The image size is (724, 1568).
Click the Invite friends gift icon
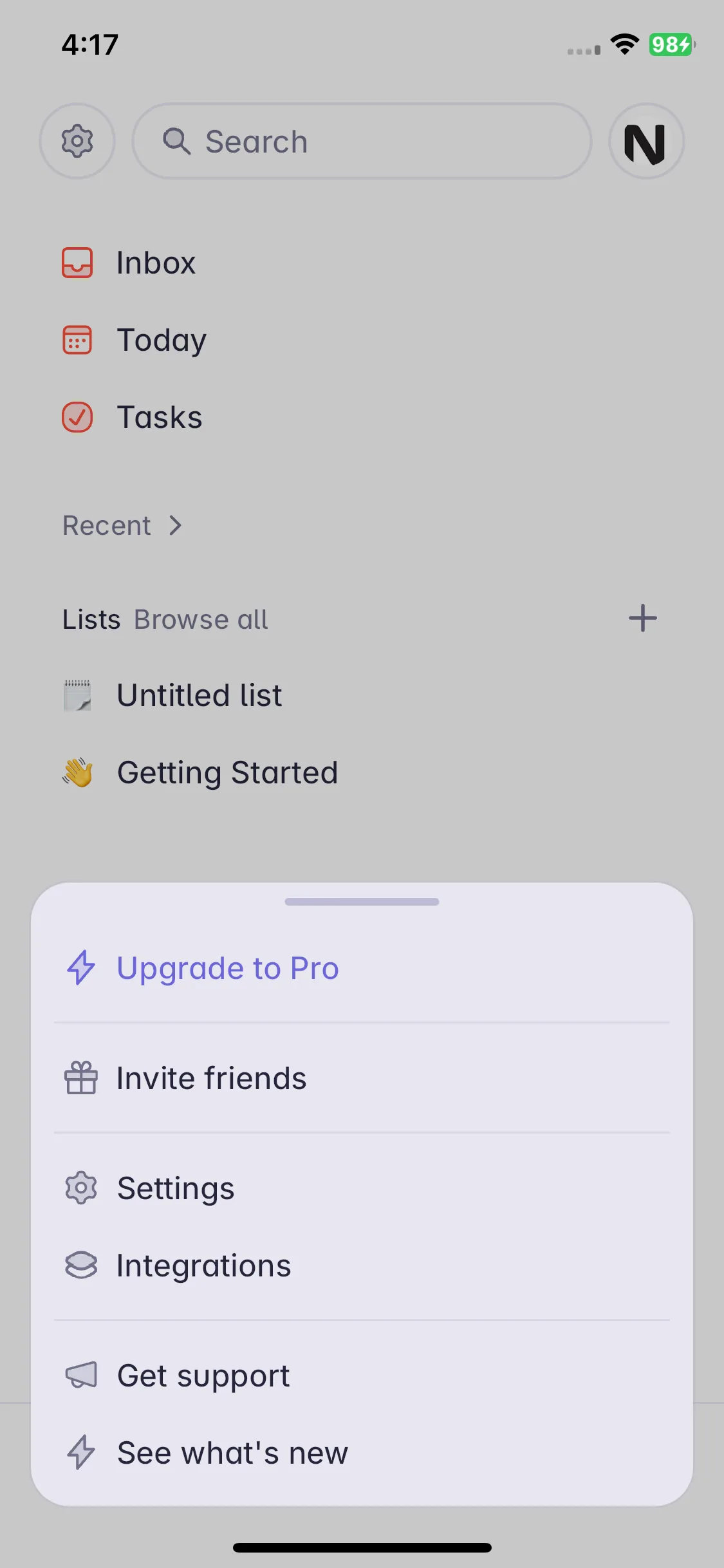81,1078
